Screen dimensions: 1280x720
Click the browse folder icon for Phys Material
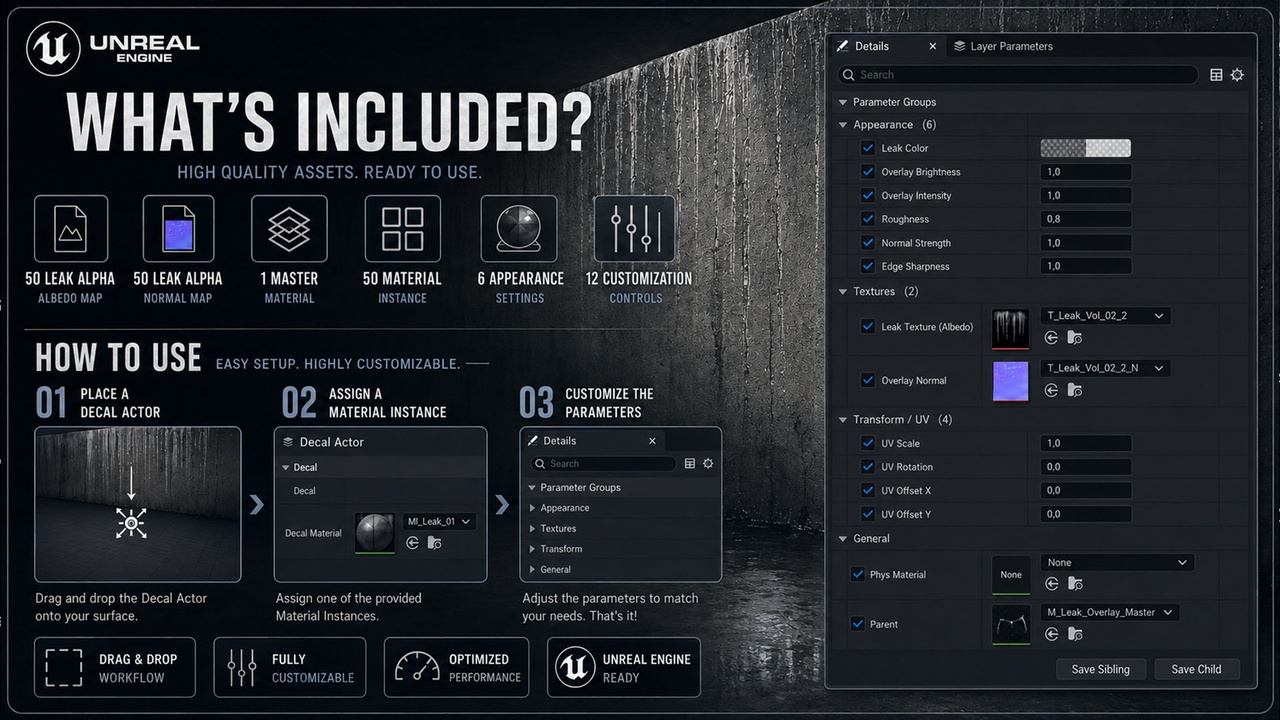click(x=1075, y=584)
